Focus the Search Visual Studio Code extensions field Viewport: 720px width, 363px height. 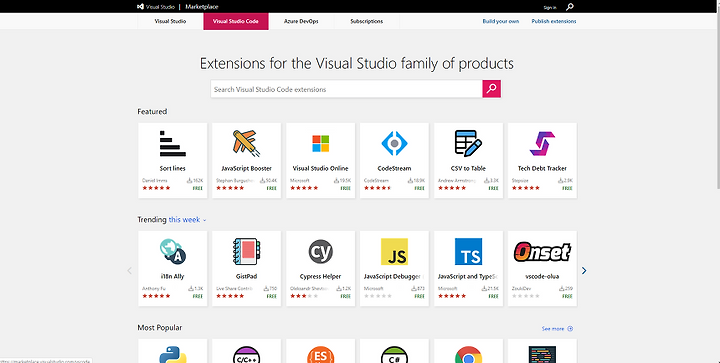tap(346, 89)
